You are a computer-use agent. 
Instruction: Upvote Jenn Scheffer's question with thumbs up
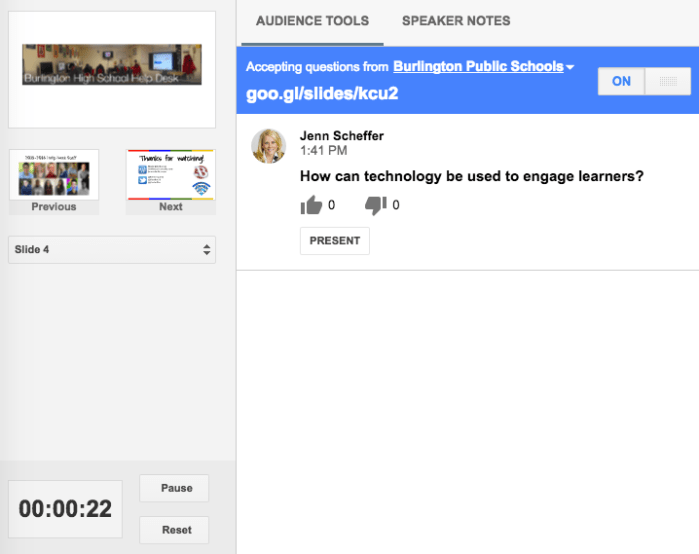312,205
